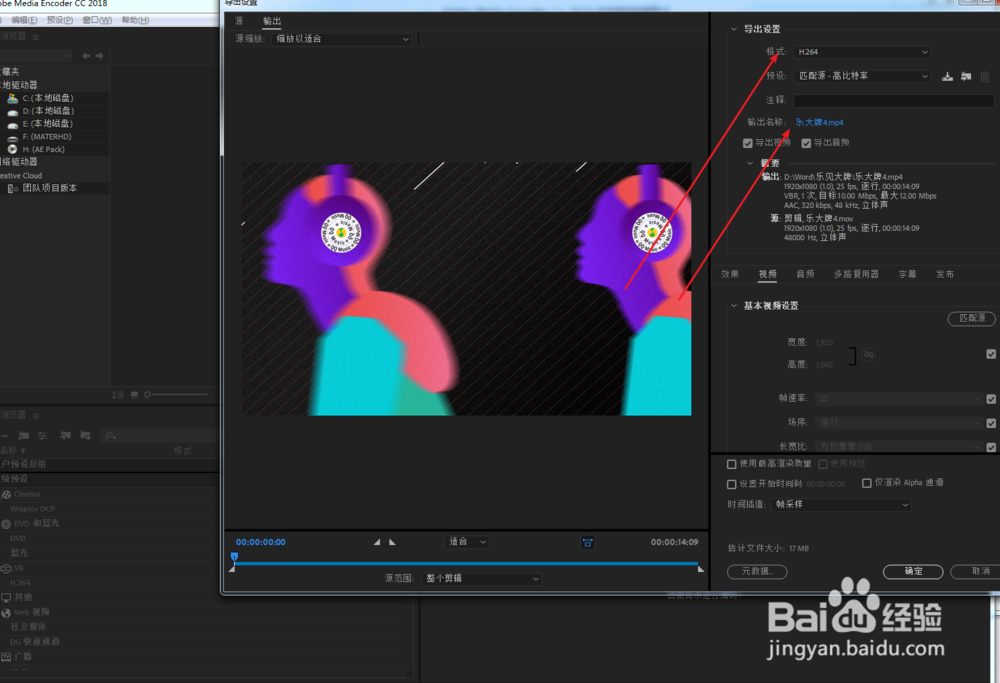Screen dimensions: 1000x683
Task: Toggle match-source checkbox for width and height
Action: 991,354
